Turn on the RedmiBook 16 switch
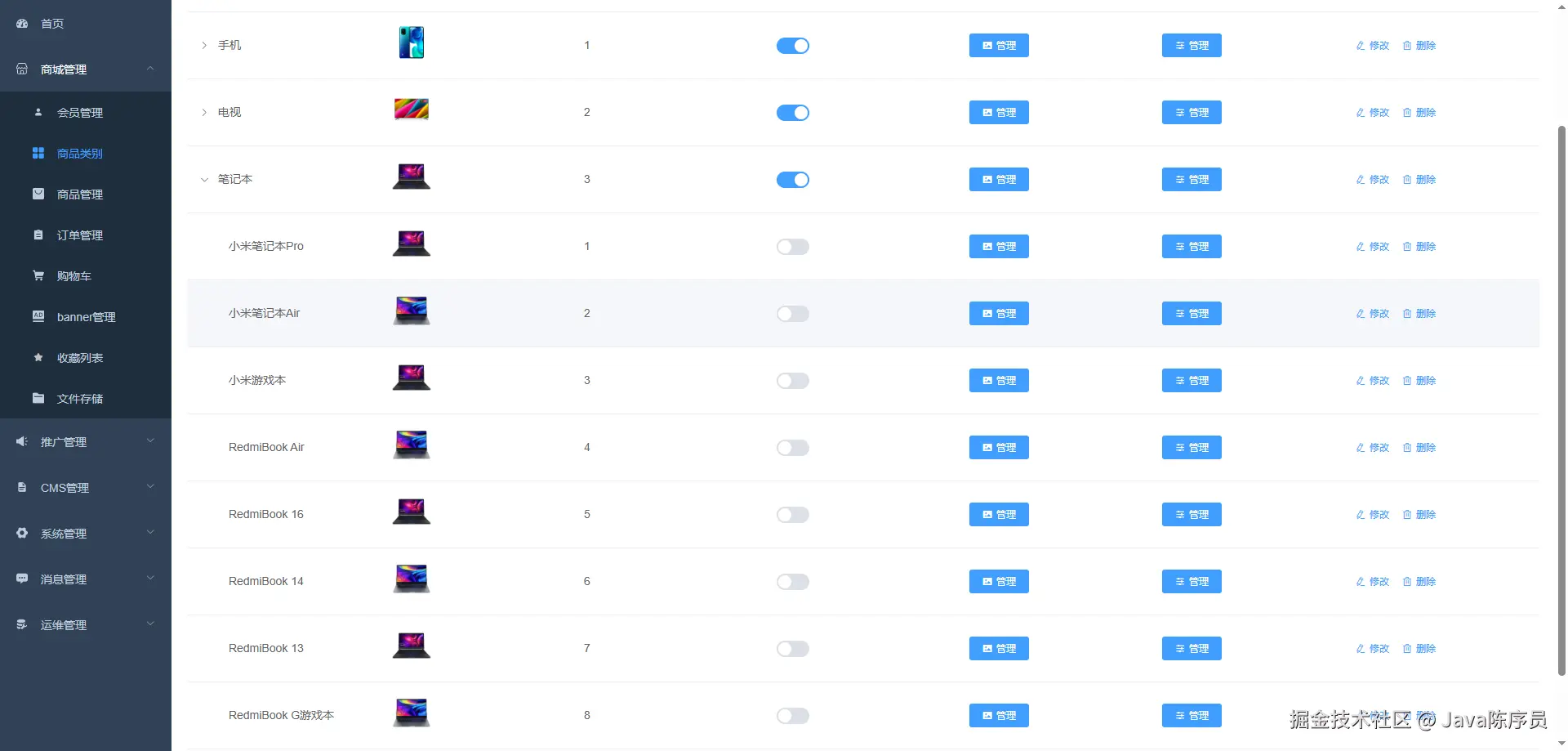The image size is (1568, 751). [x=792, y=515]
